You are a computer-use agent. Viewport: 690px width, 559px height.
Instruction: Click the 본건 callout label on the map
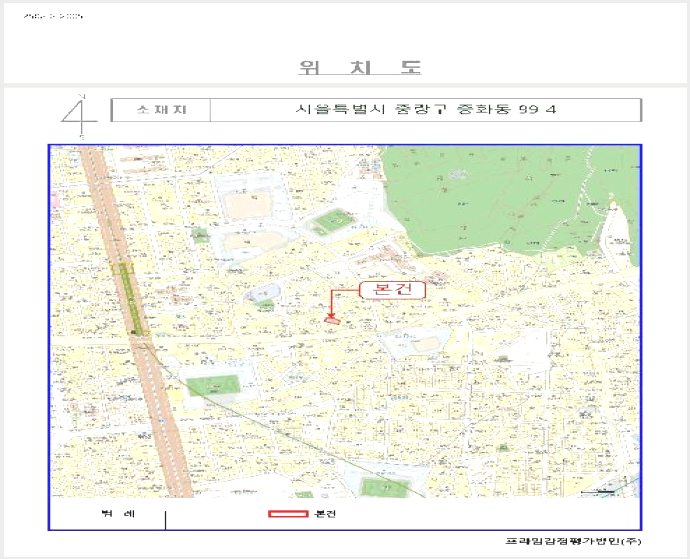[x=393, y=290]
